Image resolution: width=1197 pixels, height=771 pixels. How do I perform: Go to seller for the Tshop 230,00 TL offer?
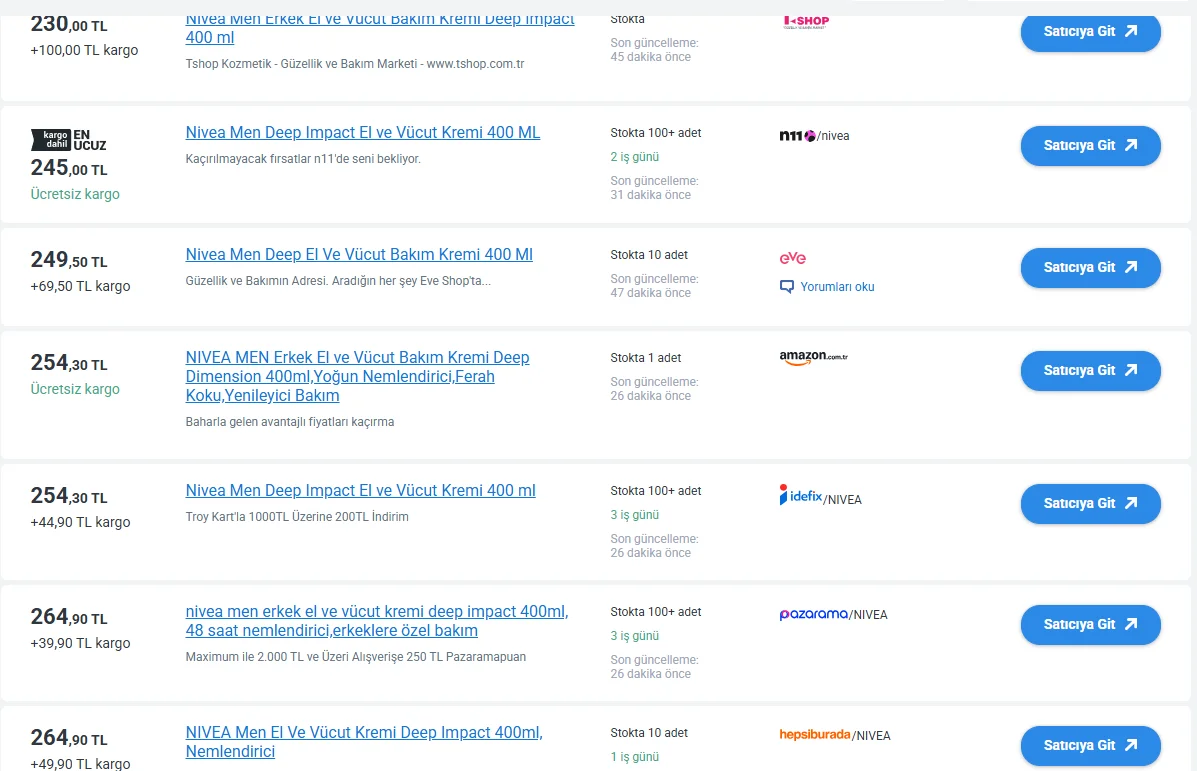(1090, 31)
